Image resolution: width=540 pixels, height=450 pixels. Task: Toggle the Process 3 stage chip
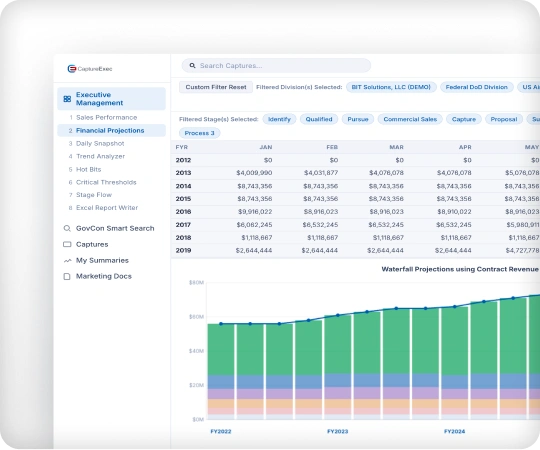pyautogui.click(x=199, y=133)
